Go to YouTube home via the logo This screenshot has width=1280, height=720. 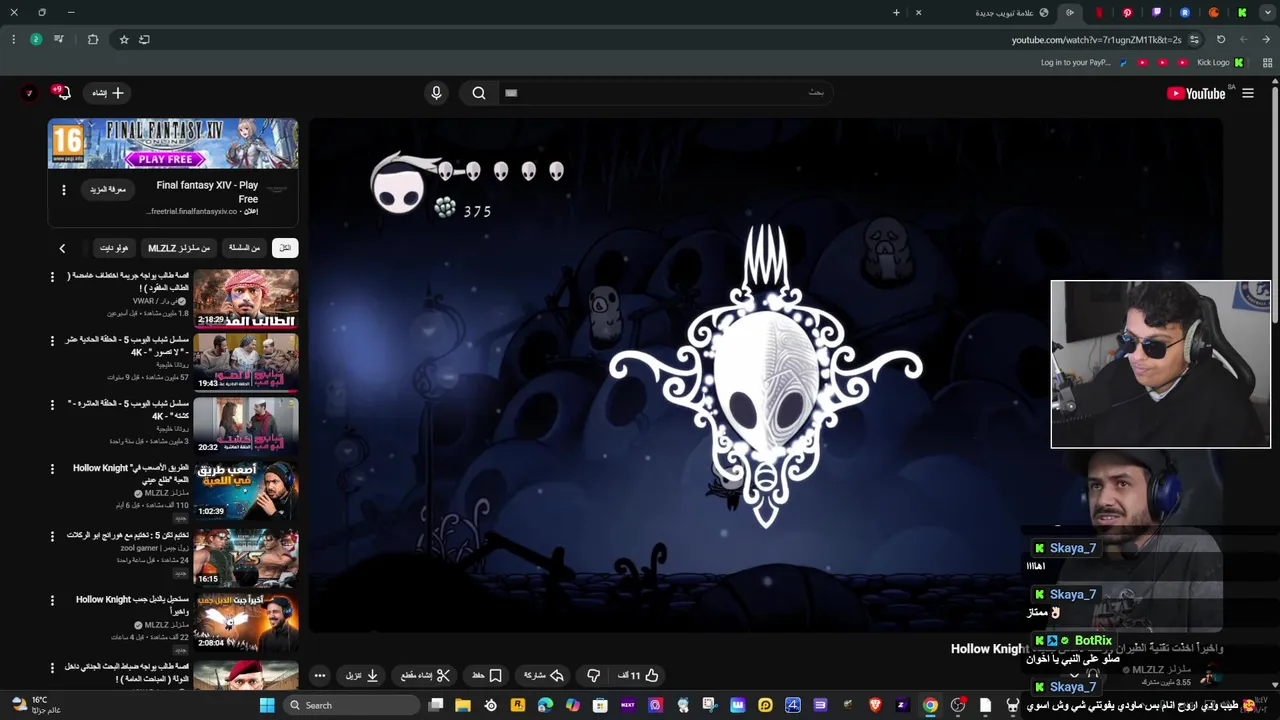tap(1196, 93)
